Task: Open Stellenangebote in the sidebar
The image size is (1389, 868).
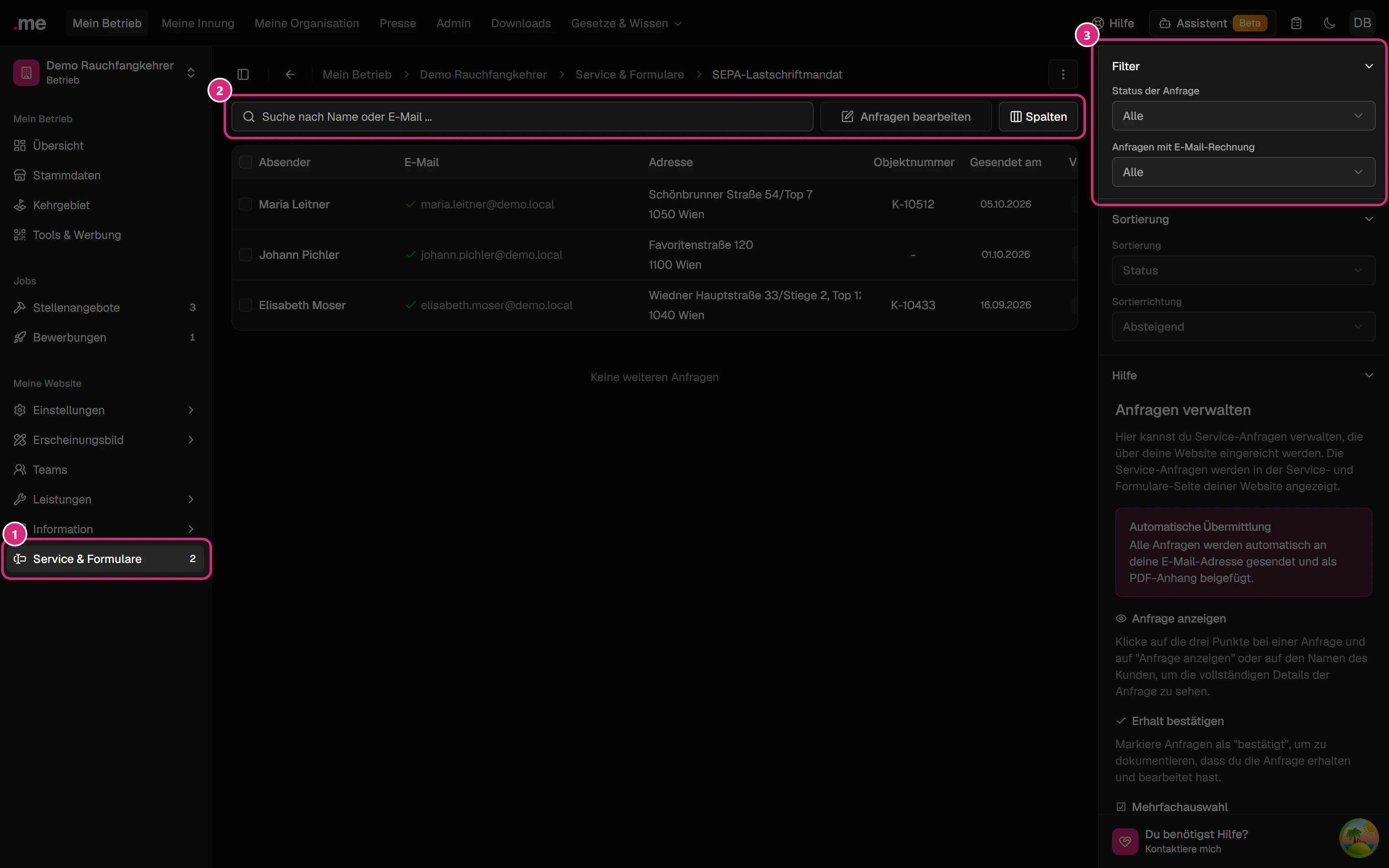Action: click(x=106, y=308)
